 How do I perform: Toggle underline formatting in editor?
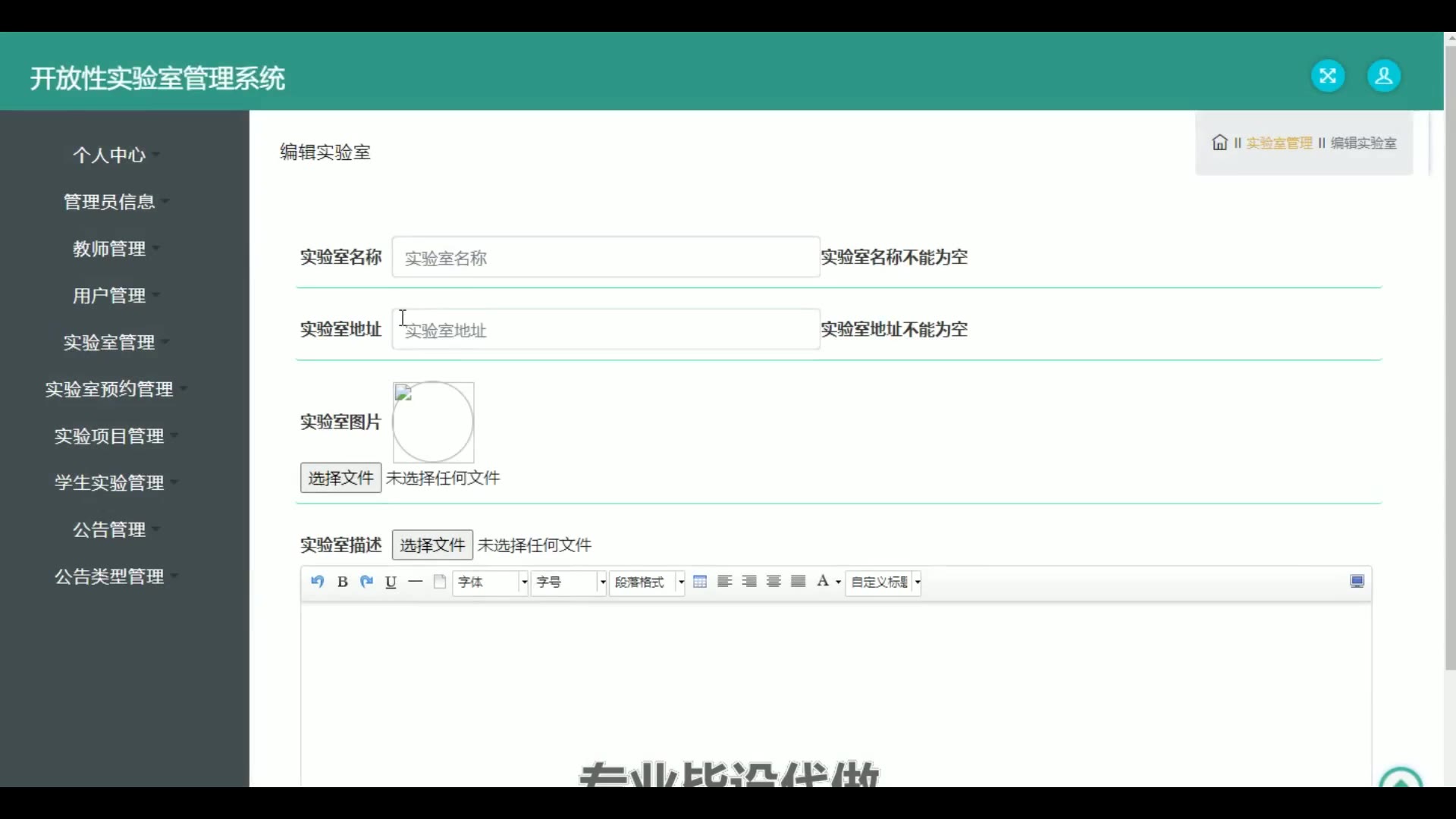coord(391,582)
